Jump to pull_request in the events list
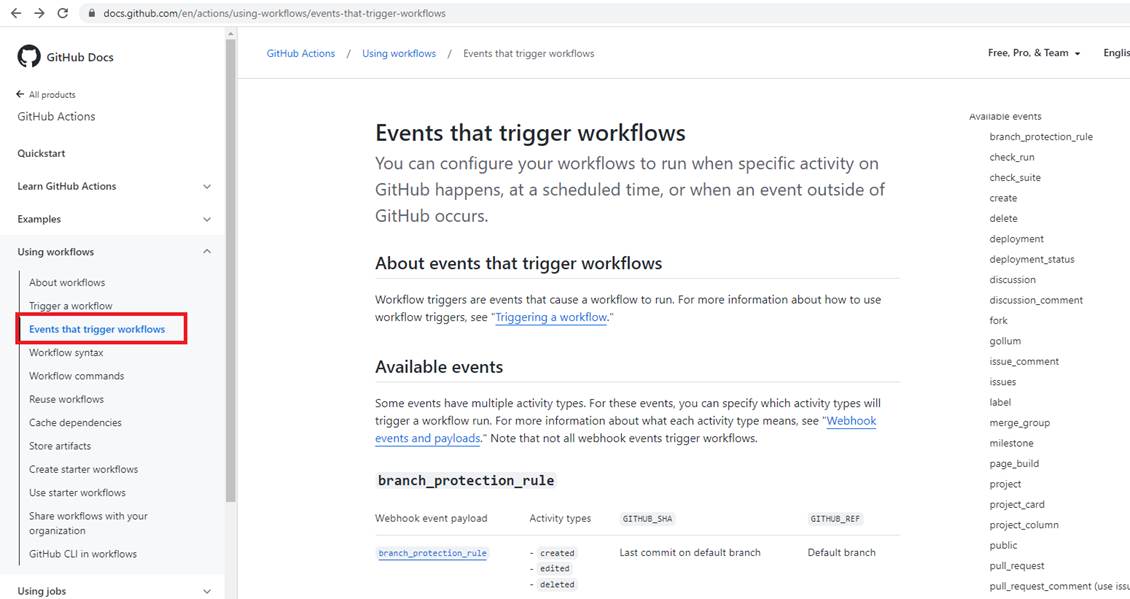Screen dimensions: 1130x599 tap(1017, 566)
